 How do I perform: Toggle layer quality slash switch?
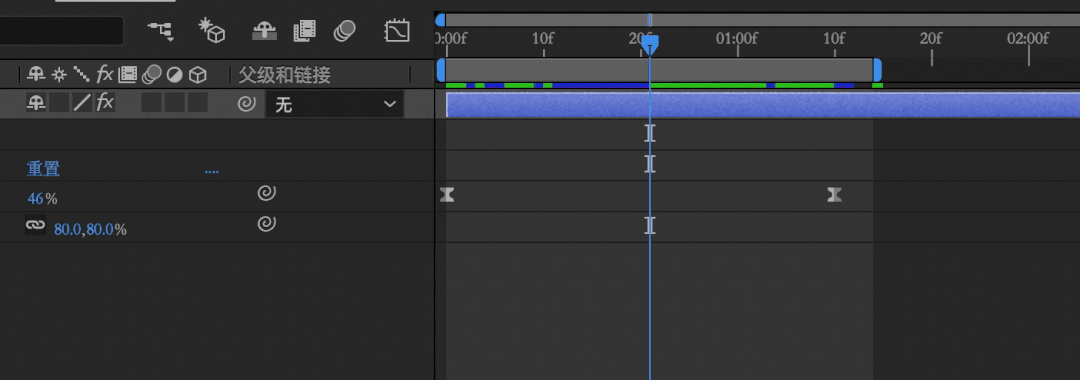pos(82,103)
